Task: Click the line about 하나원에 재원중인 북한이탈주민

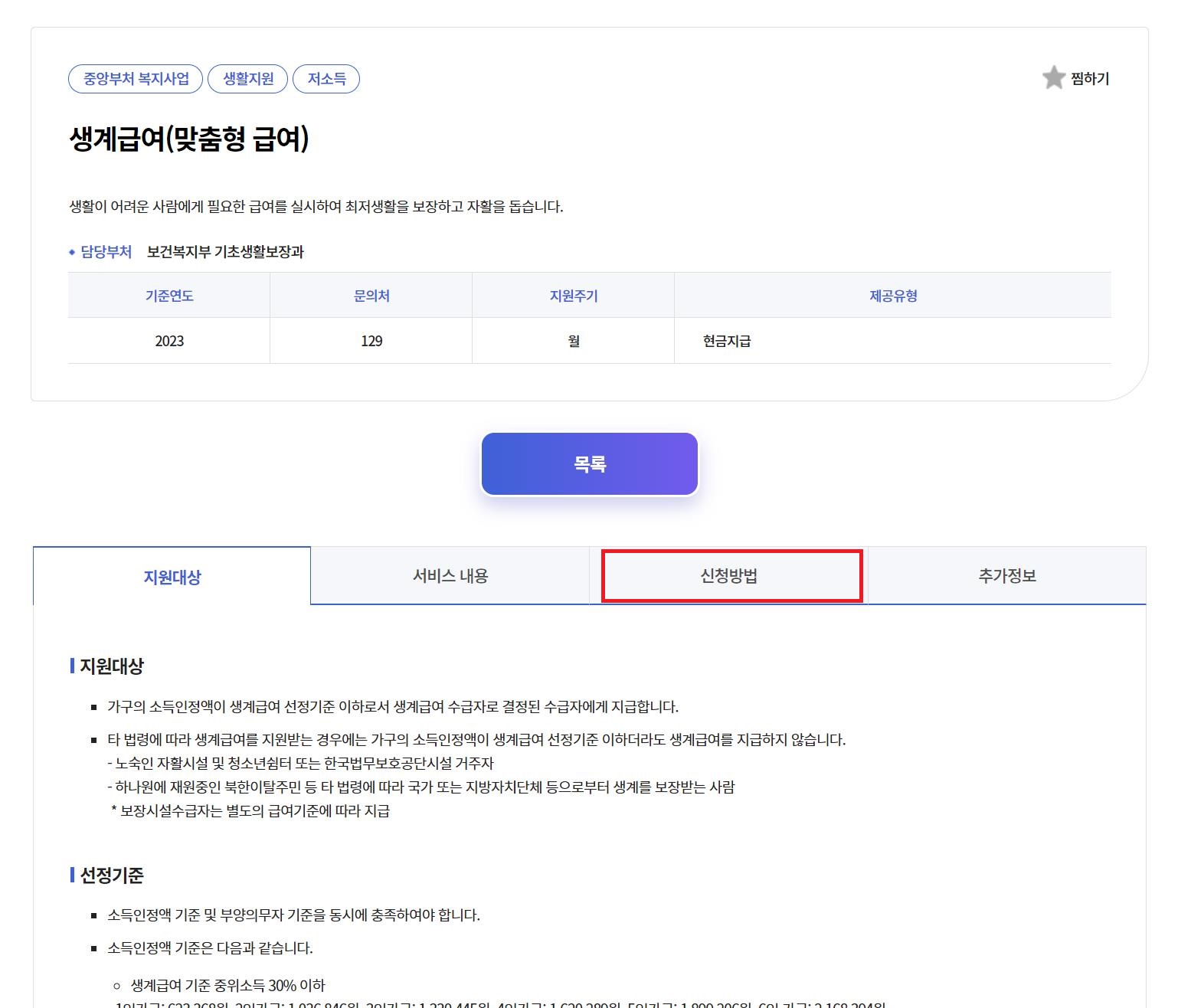Action: pyautogui.click(x=421, y=787)
